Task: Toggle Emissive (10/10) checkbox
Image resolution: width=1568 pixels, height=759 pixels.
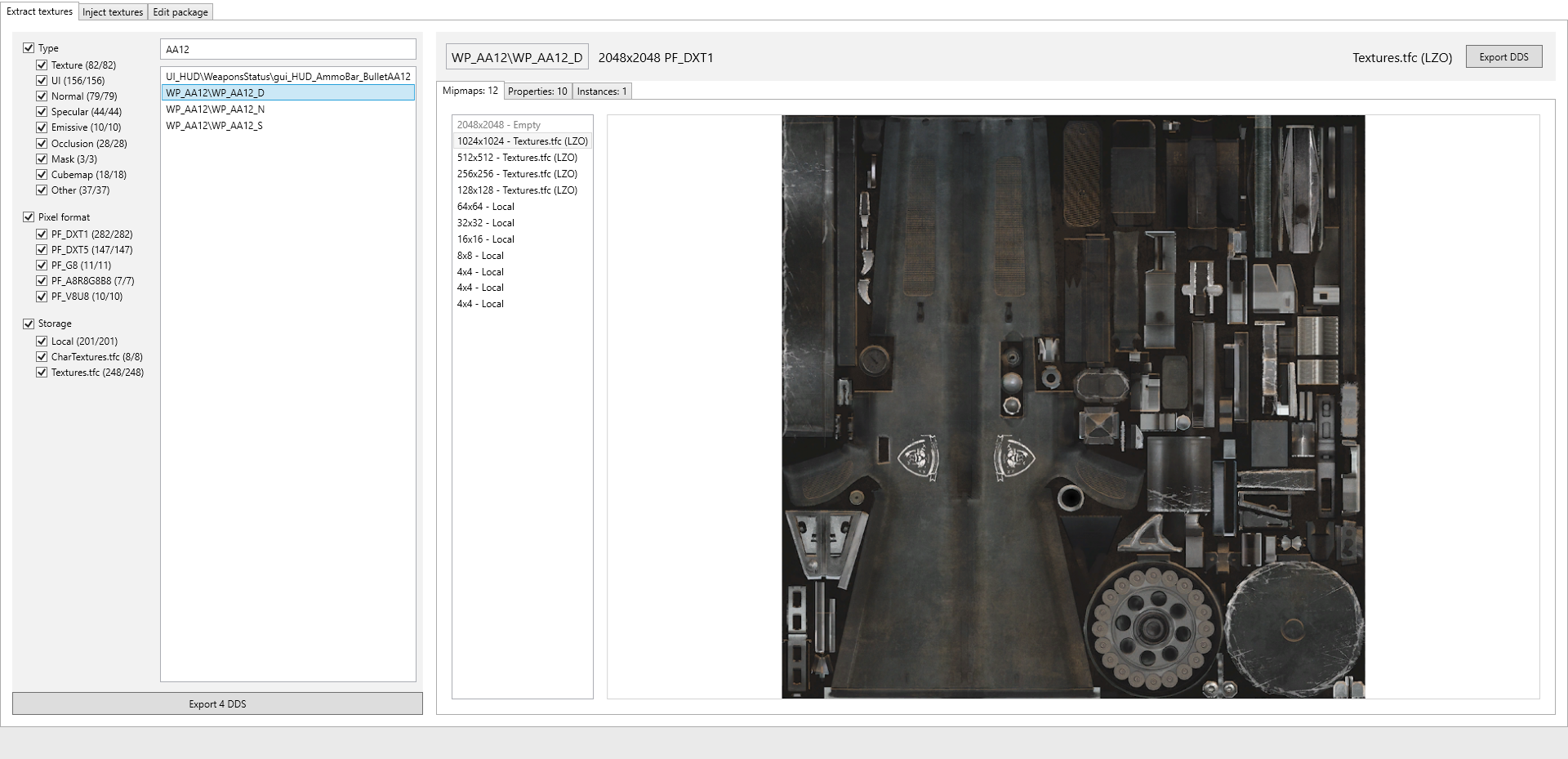Action: click(x=42, y=127)
